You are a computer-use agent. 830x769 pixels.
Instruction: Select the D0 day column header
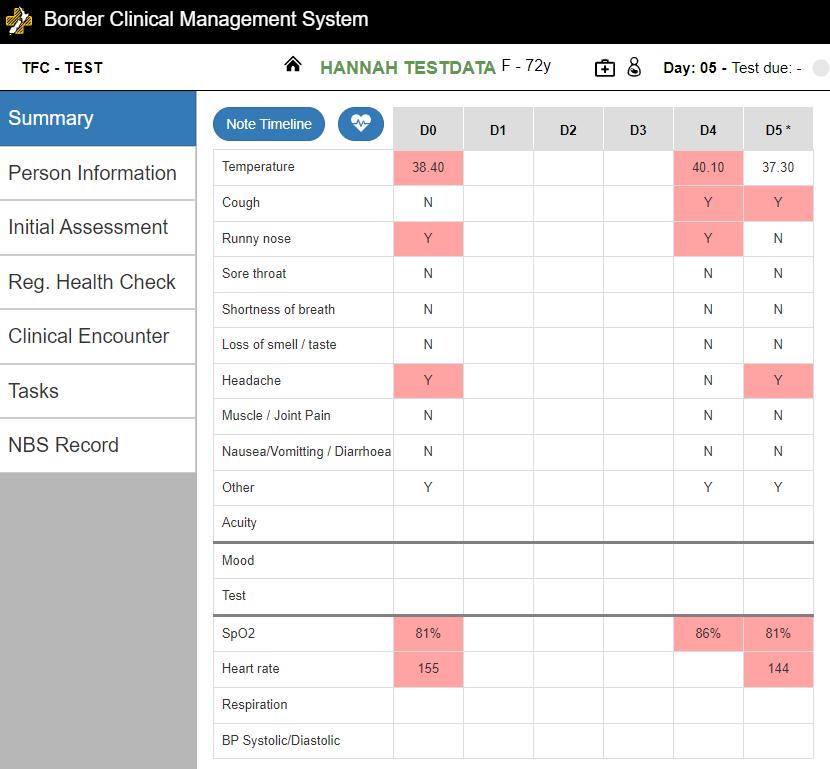pos(428,129)
